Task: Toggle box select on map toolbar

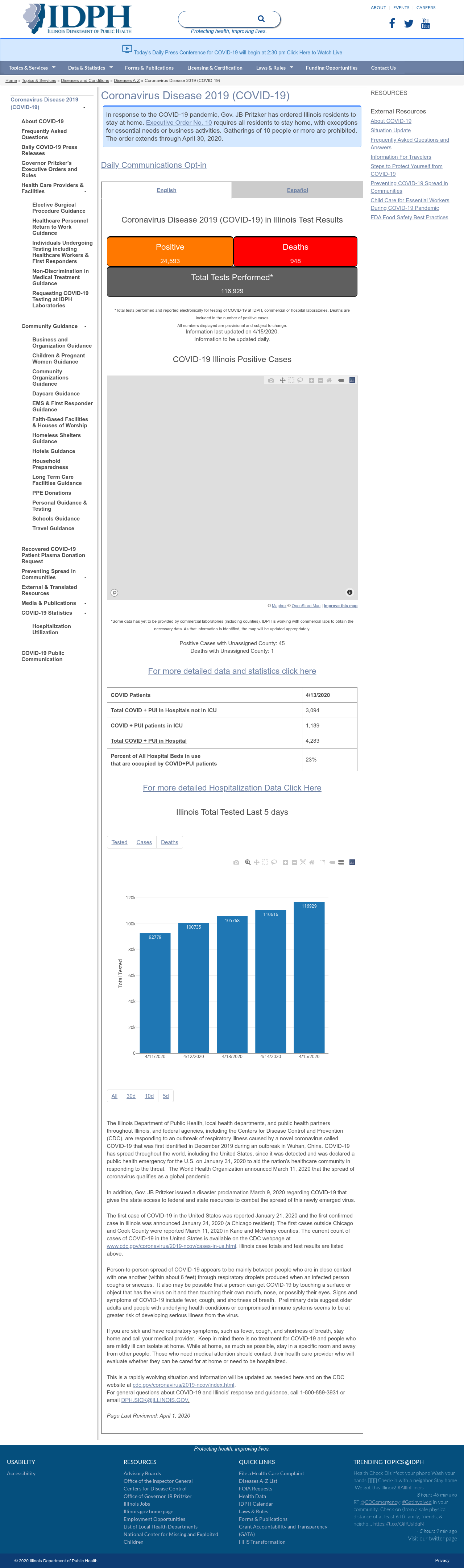Action: pyautogui.click(x=291, y=381)
